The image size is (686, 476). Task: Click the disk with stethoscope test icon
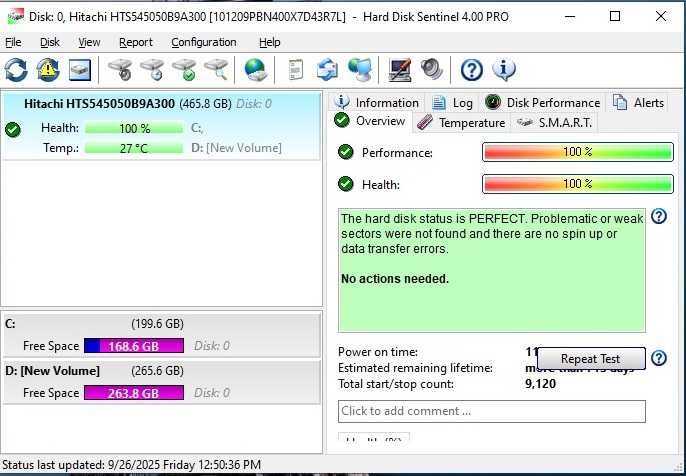[120, 70]
